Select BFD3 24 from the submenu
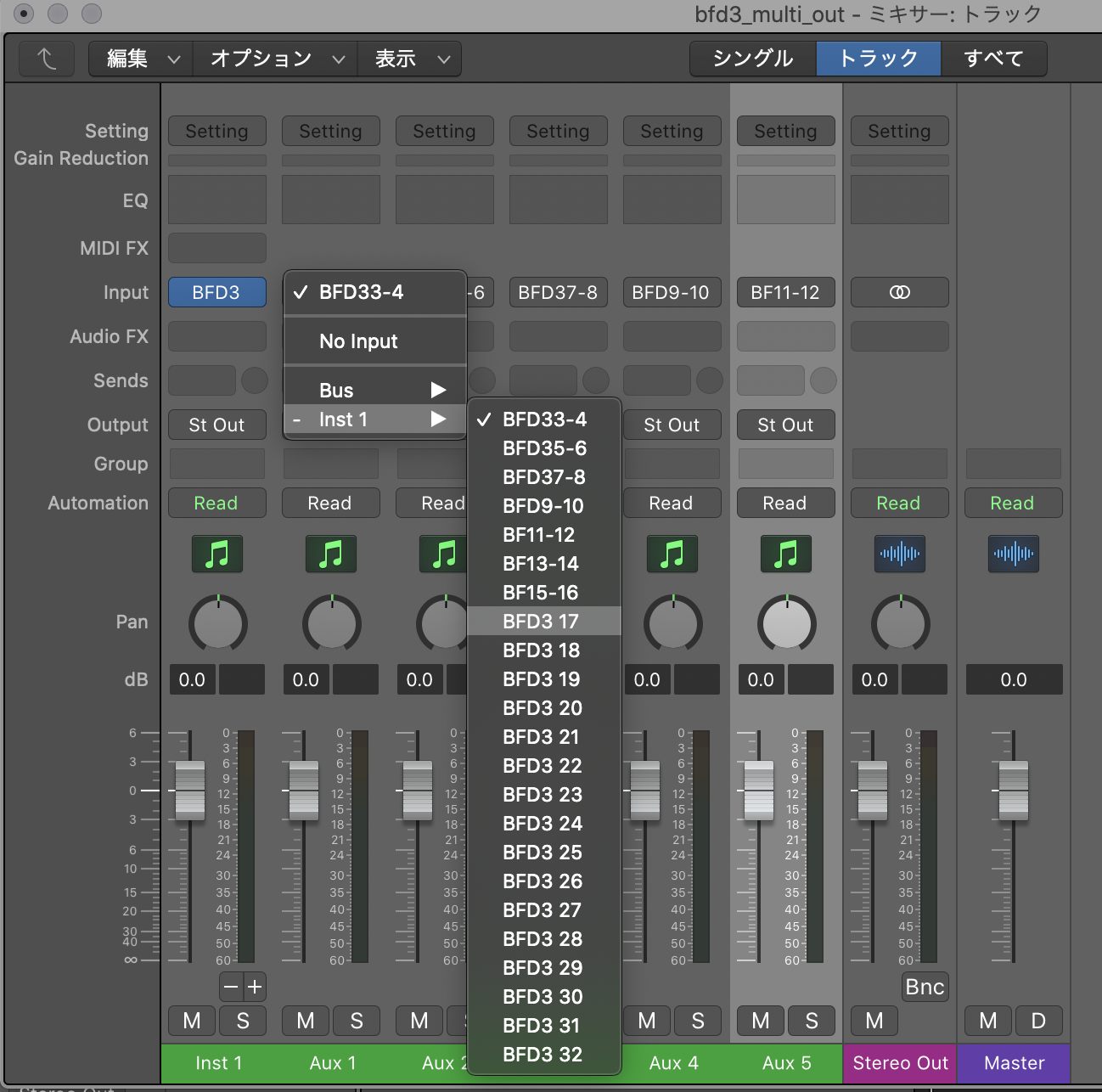 click(544, 824)
